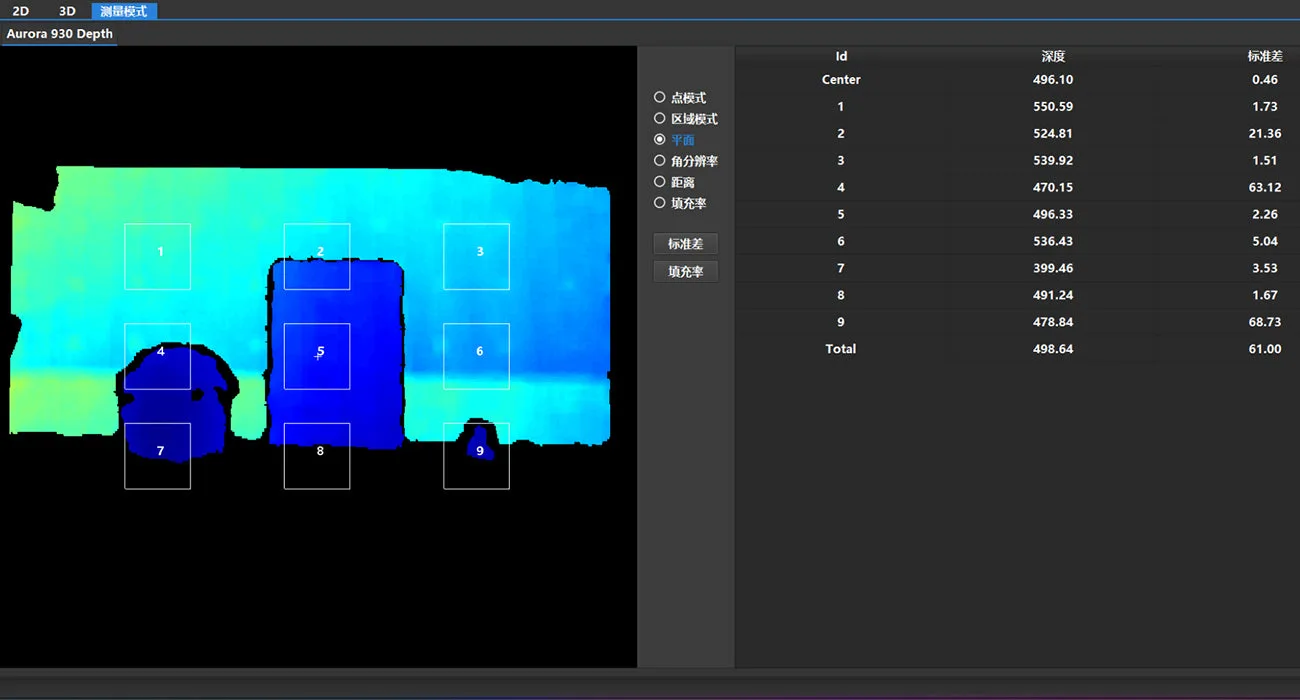Click the 标准差 button
Image resolution: width=1300 pixels, height=700 pixels.
click(x=686, y=244)
